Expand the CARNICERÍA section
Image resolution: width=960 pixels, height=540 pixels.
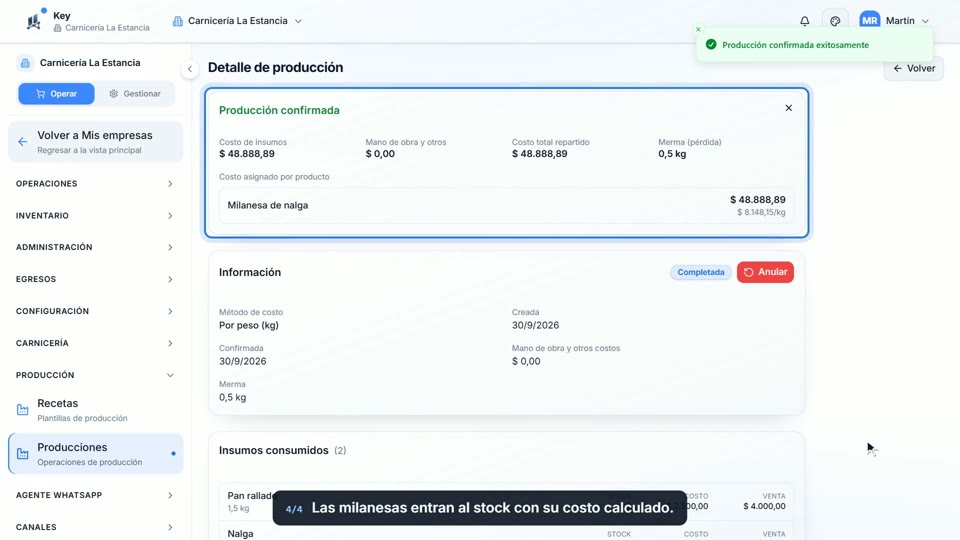coord(95,343)
